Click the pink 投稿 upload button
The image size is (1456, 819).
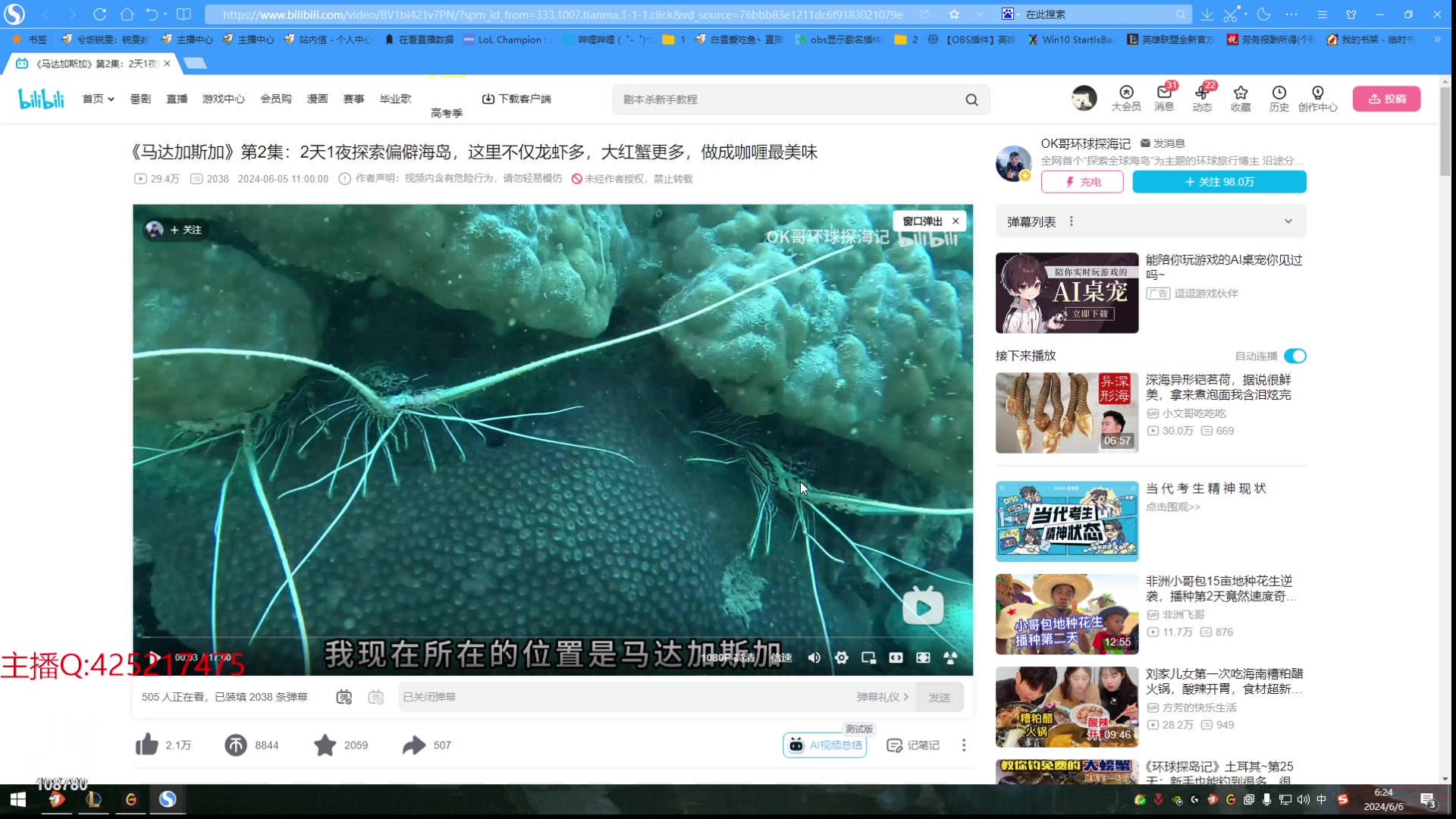[1386, 99]
